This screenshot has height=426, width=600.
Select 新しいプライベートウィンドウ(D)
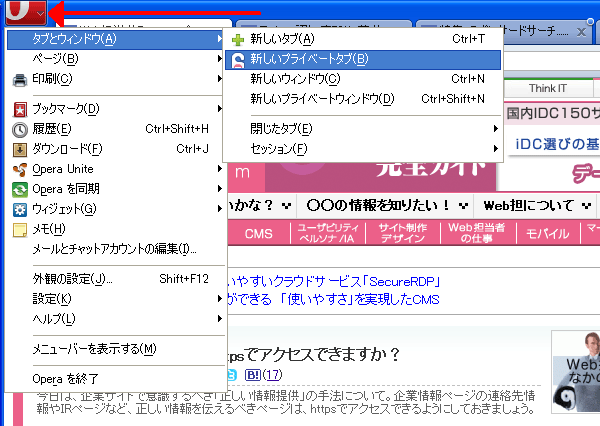click(363, 99)
